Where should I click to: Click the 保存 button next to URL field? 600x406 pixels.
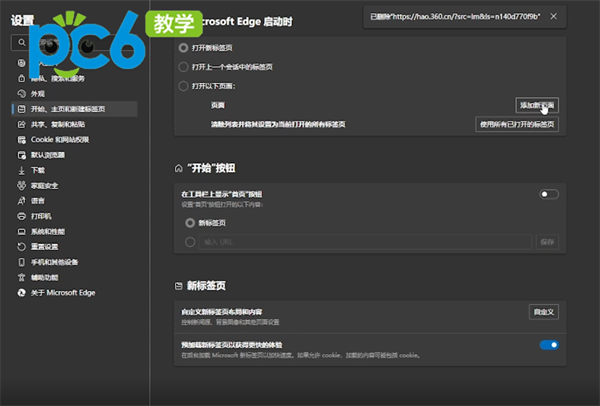(547, 242)
